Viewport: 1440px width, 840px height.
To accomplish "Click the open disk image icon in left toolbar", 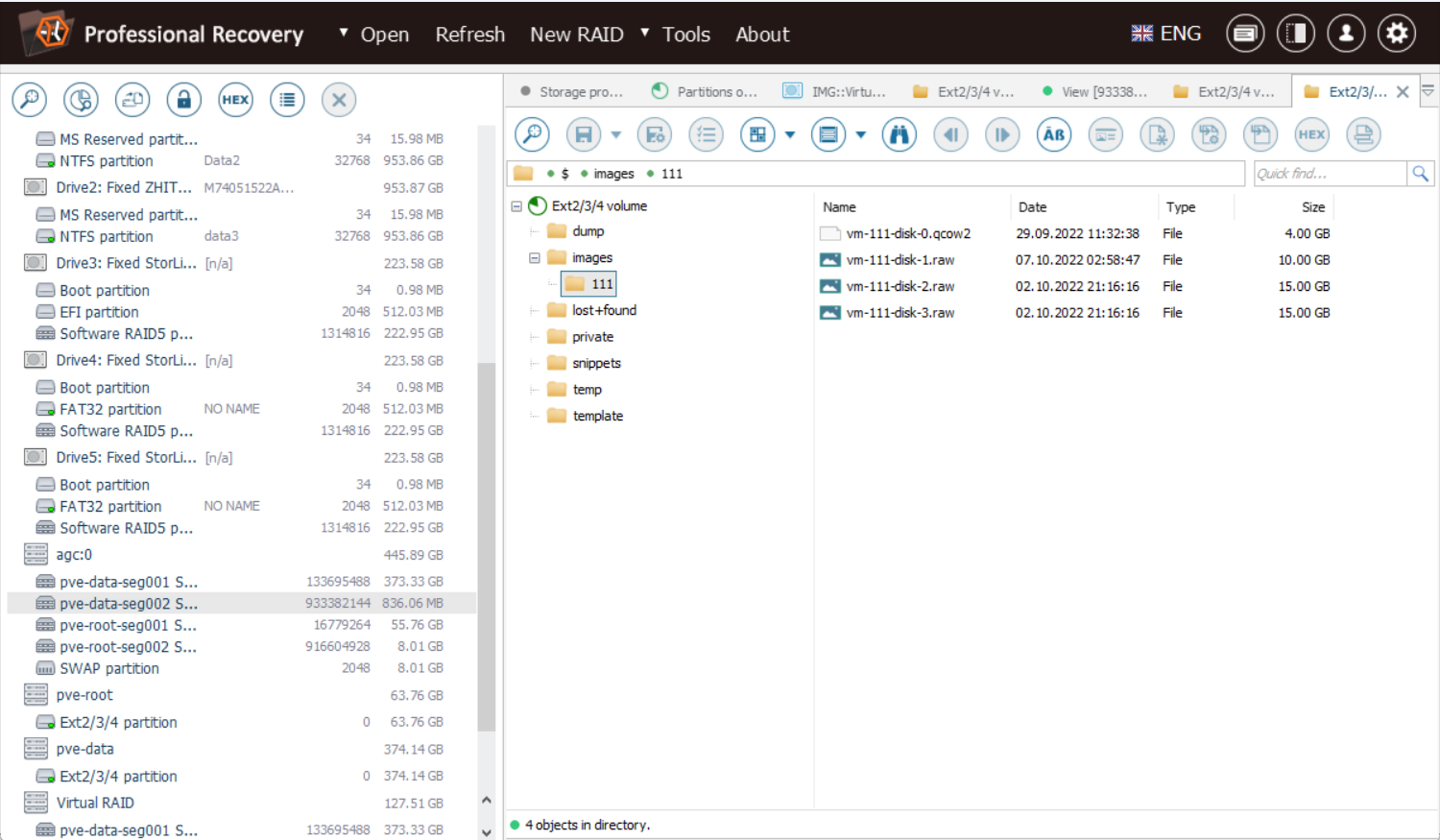I will coord(132,100).
